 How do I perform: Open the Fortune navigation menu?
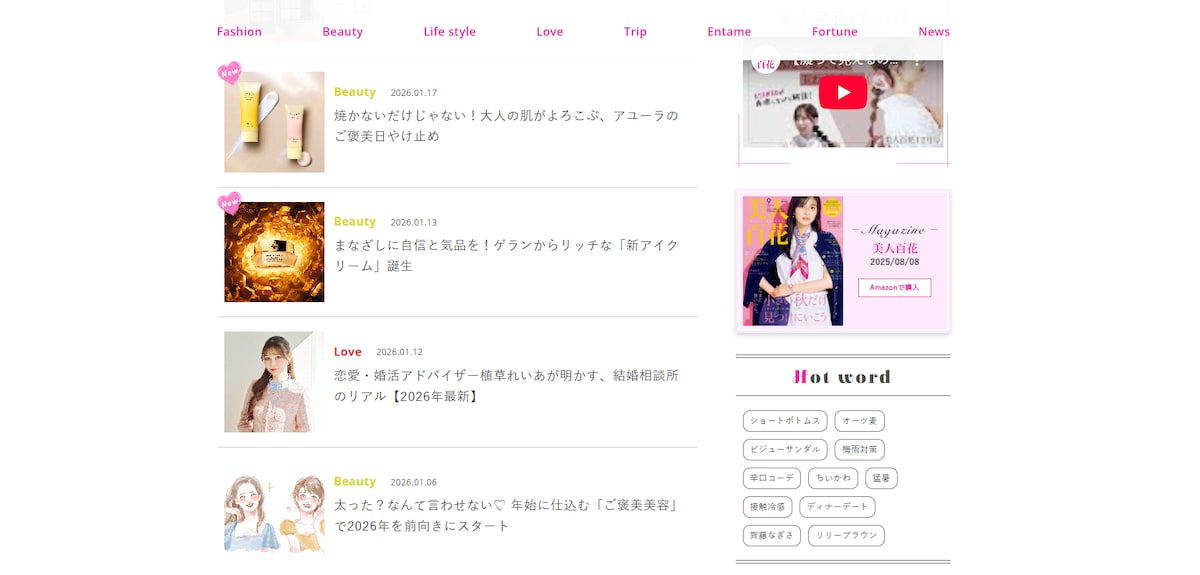coord(834,31)
